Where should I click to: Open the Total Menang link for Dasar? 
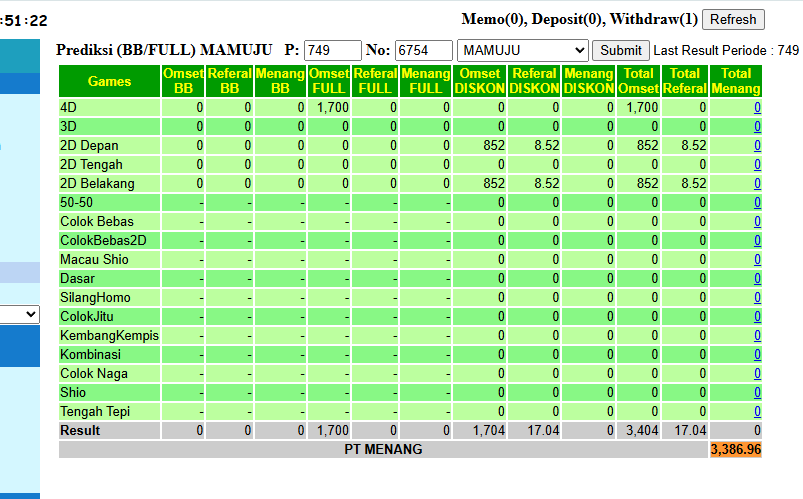[x=757, y=278]
